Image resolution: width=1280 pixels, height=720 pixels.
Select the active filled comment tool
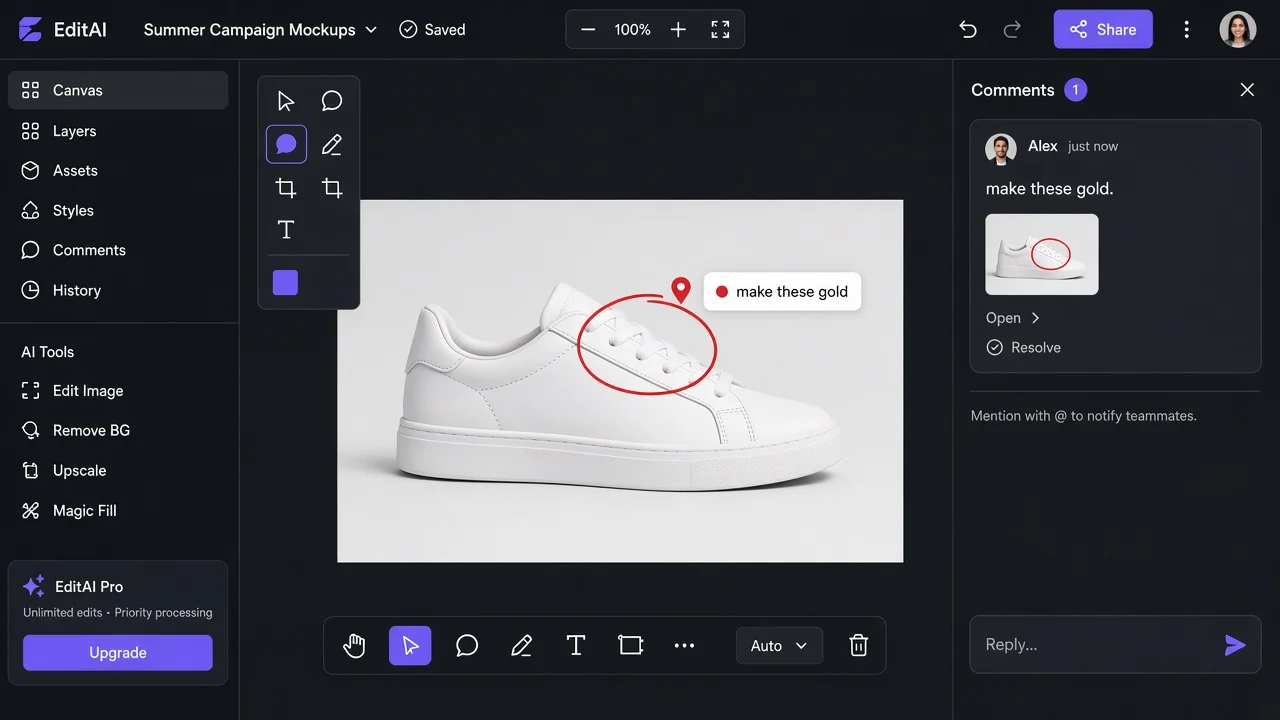286,145
